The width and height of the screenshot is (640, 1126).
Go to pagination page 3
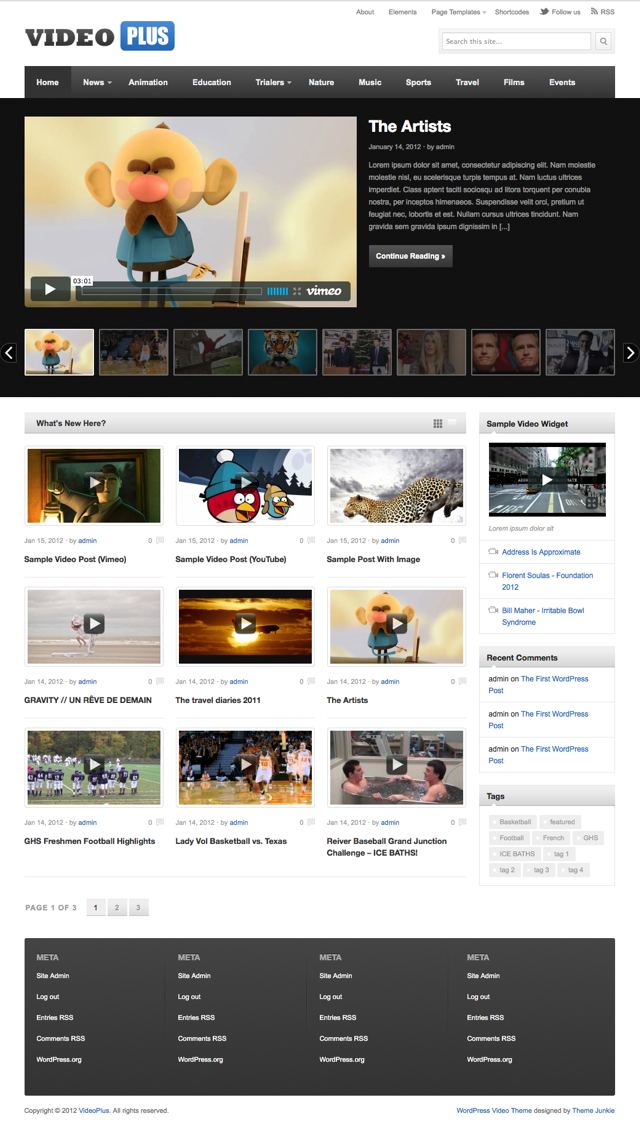pos(139,908)
